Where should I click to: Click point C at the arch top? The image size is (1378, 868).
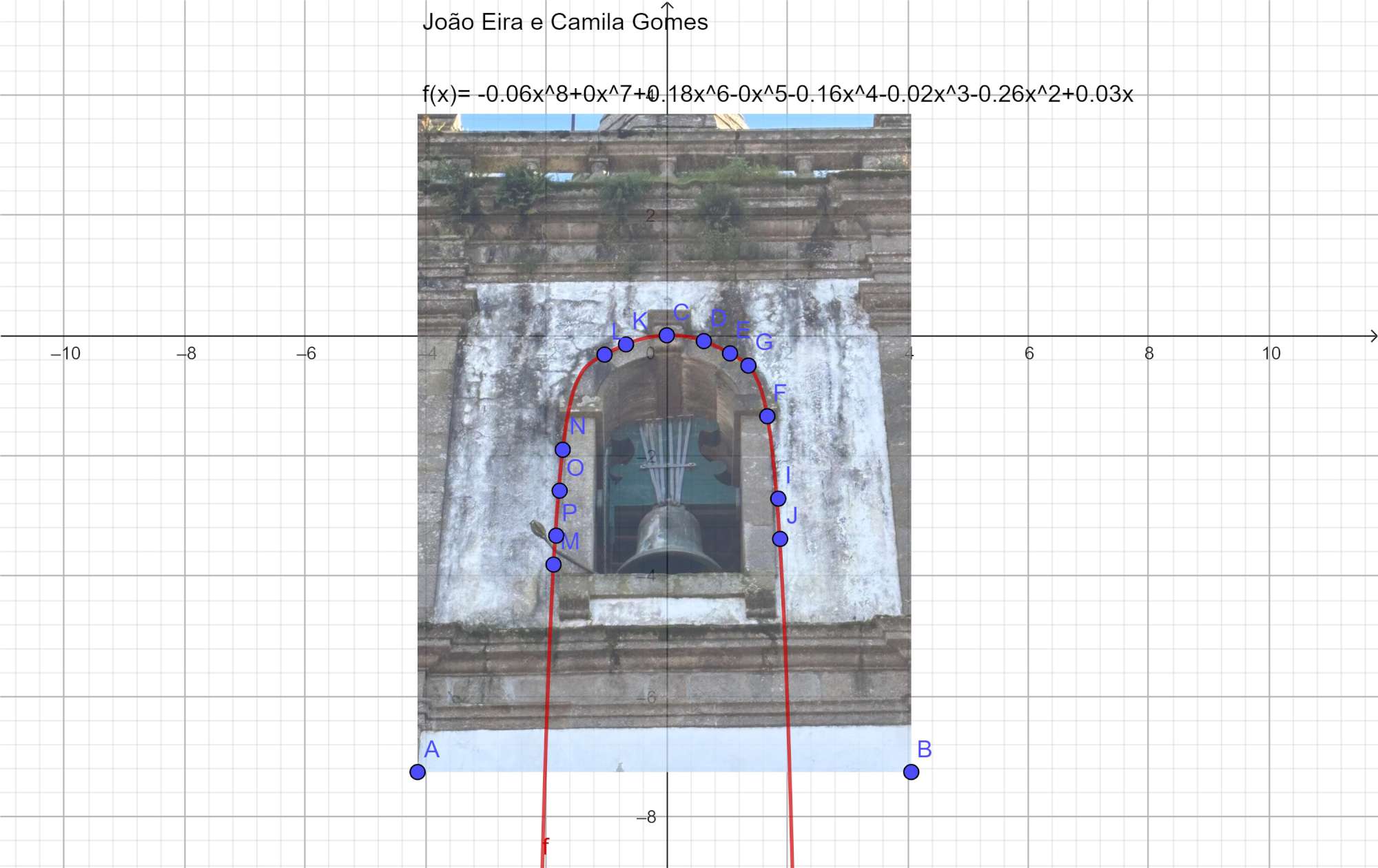666,335
